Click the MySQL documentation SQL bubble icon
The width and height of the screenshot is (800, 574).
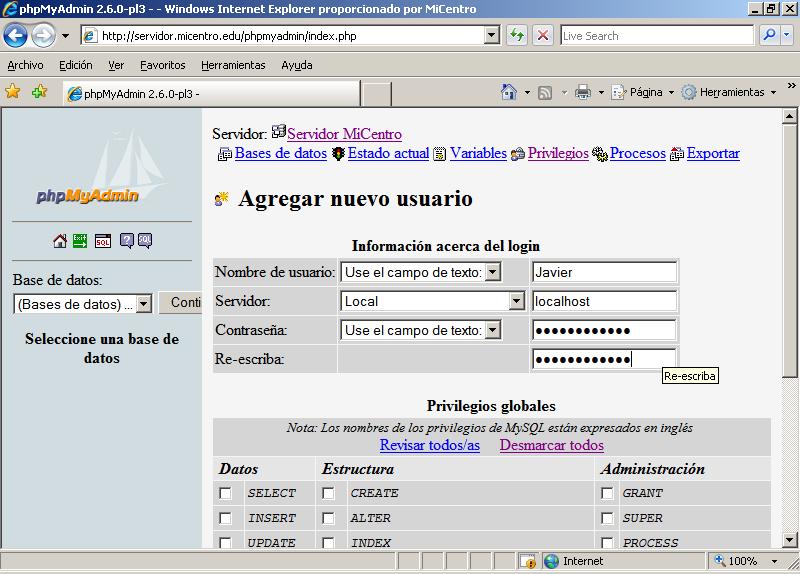[144, 241]
